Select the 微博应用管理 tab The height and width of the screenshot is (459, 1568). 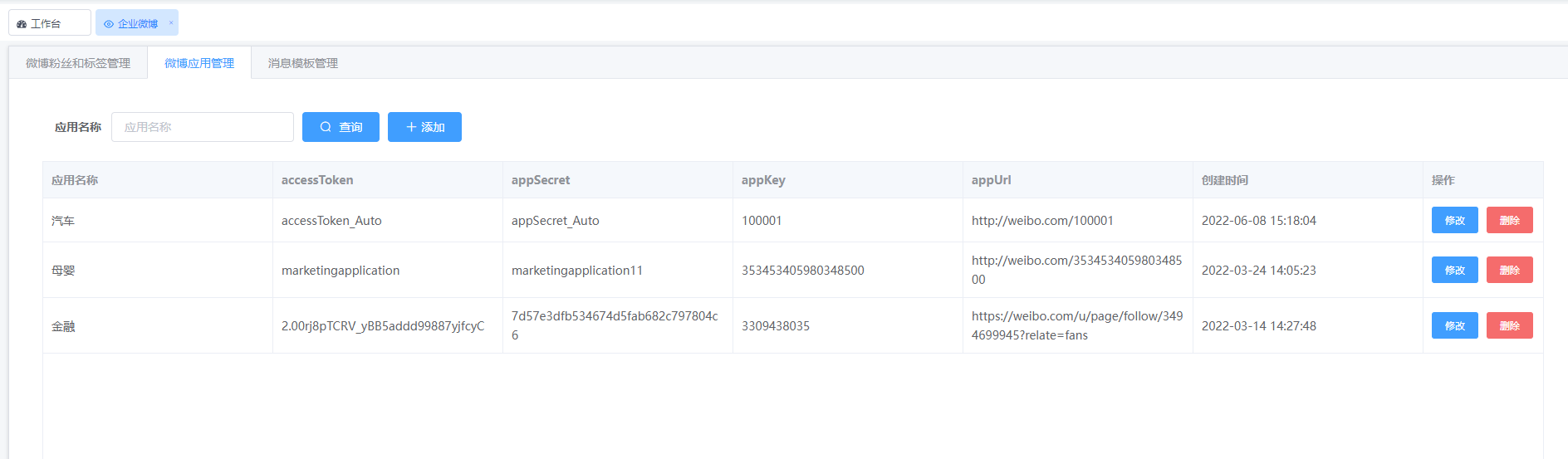(199, 63)
